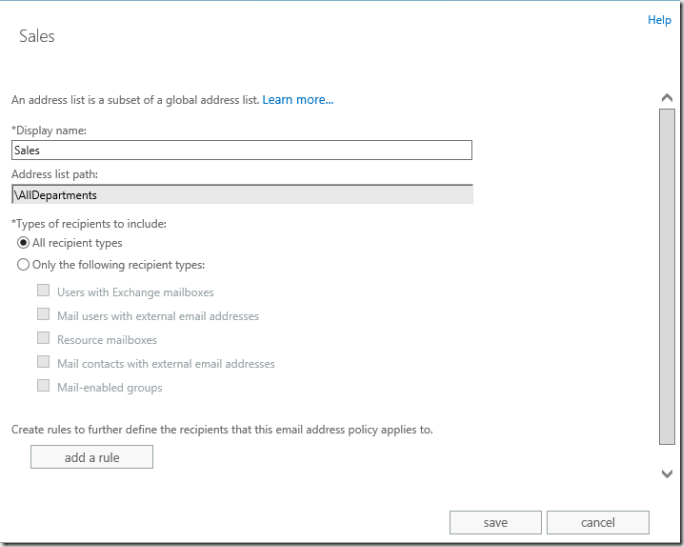Open the Help link
Screen dimensions: 684x547
659,20
